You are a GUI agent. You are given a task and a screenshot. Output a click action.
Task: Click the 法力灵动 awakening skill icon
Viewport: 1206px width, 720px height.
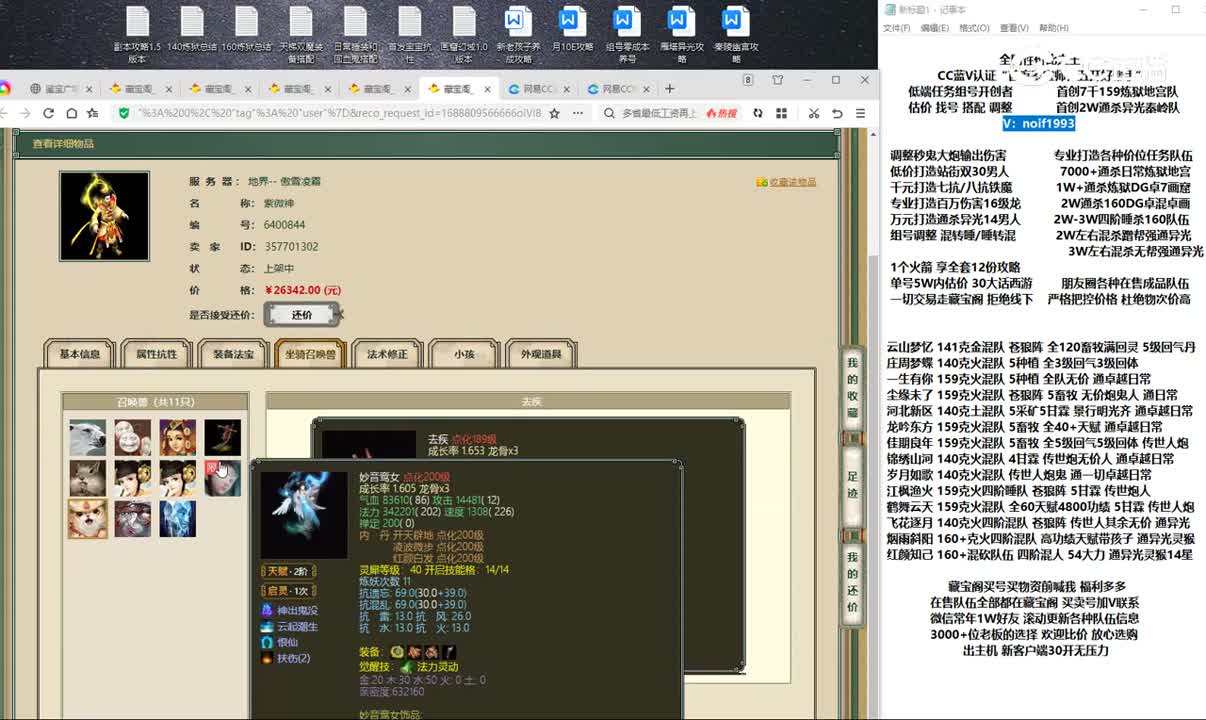pos(406,666)
